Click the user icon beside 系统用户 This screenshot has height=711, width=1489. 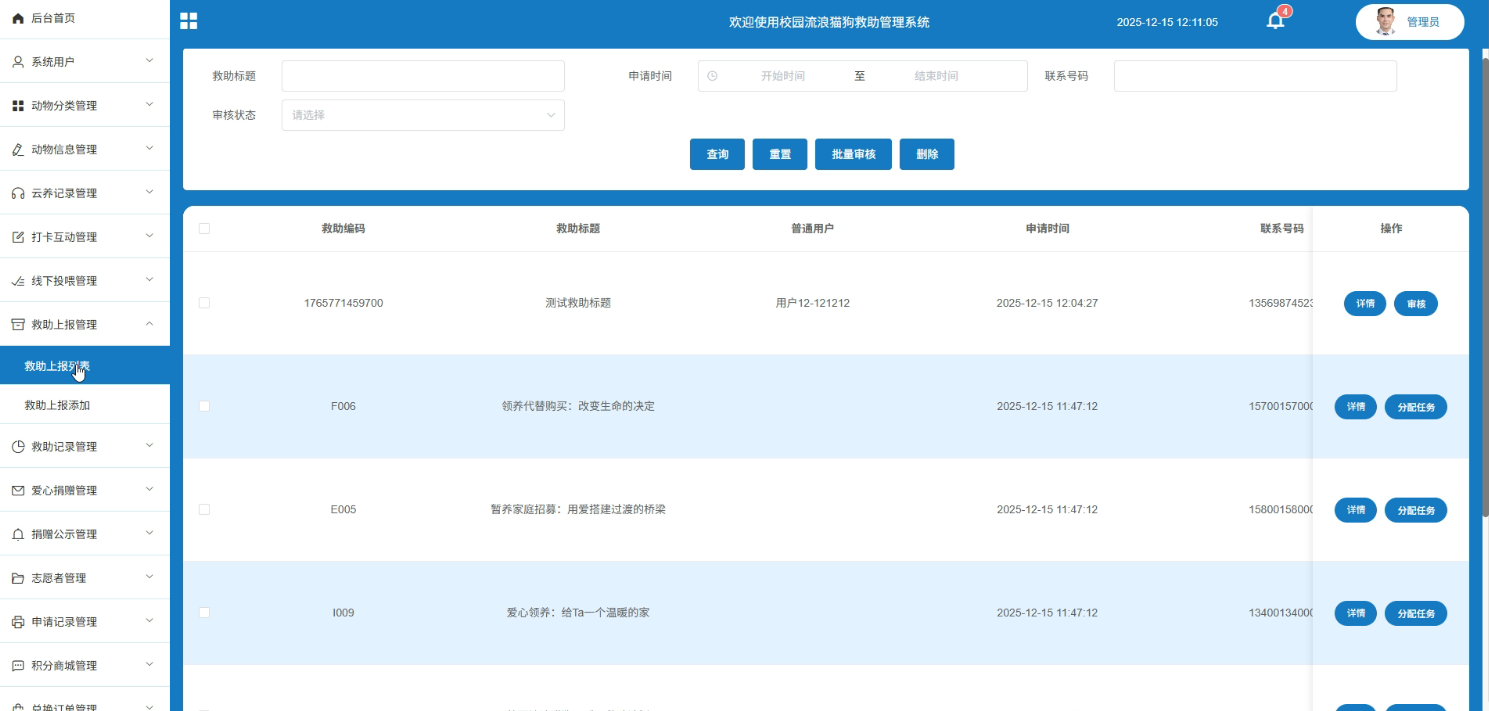click(x=17, y=62)
